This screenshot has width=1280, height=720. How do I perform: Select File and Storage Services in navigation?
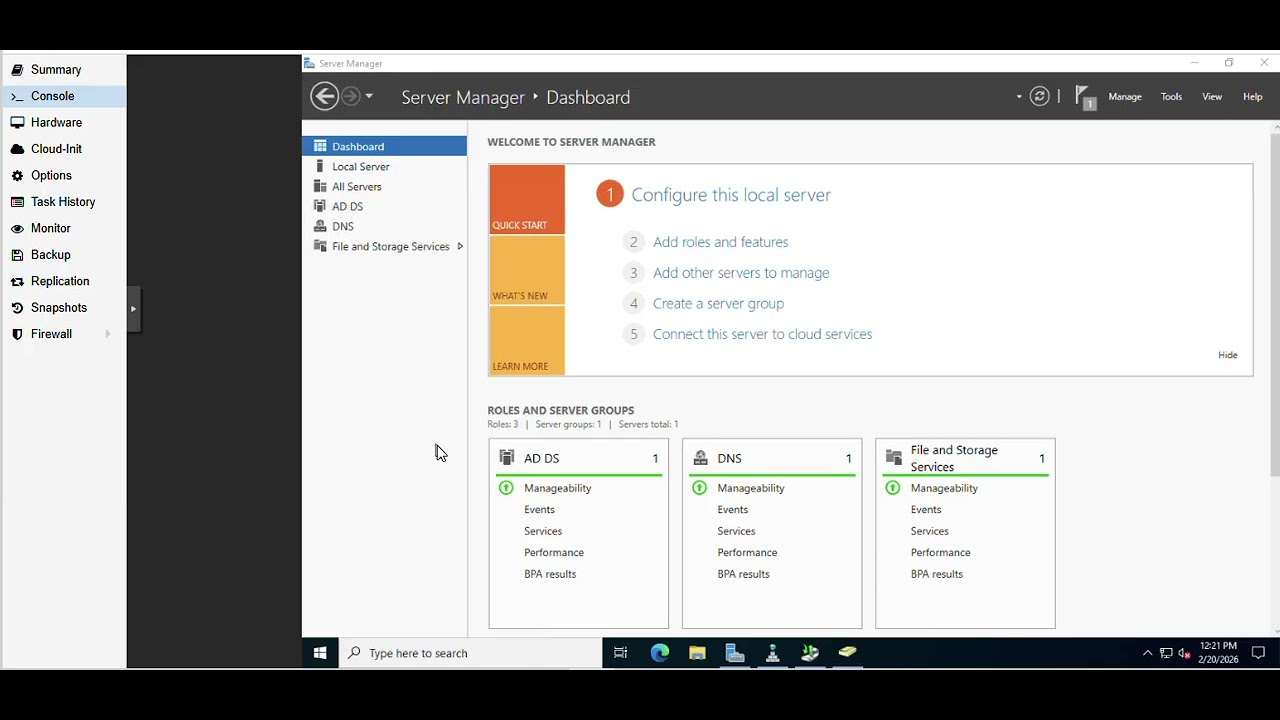point(384,246)
